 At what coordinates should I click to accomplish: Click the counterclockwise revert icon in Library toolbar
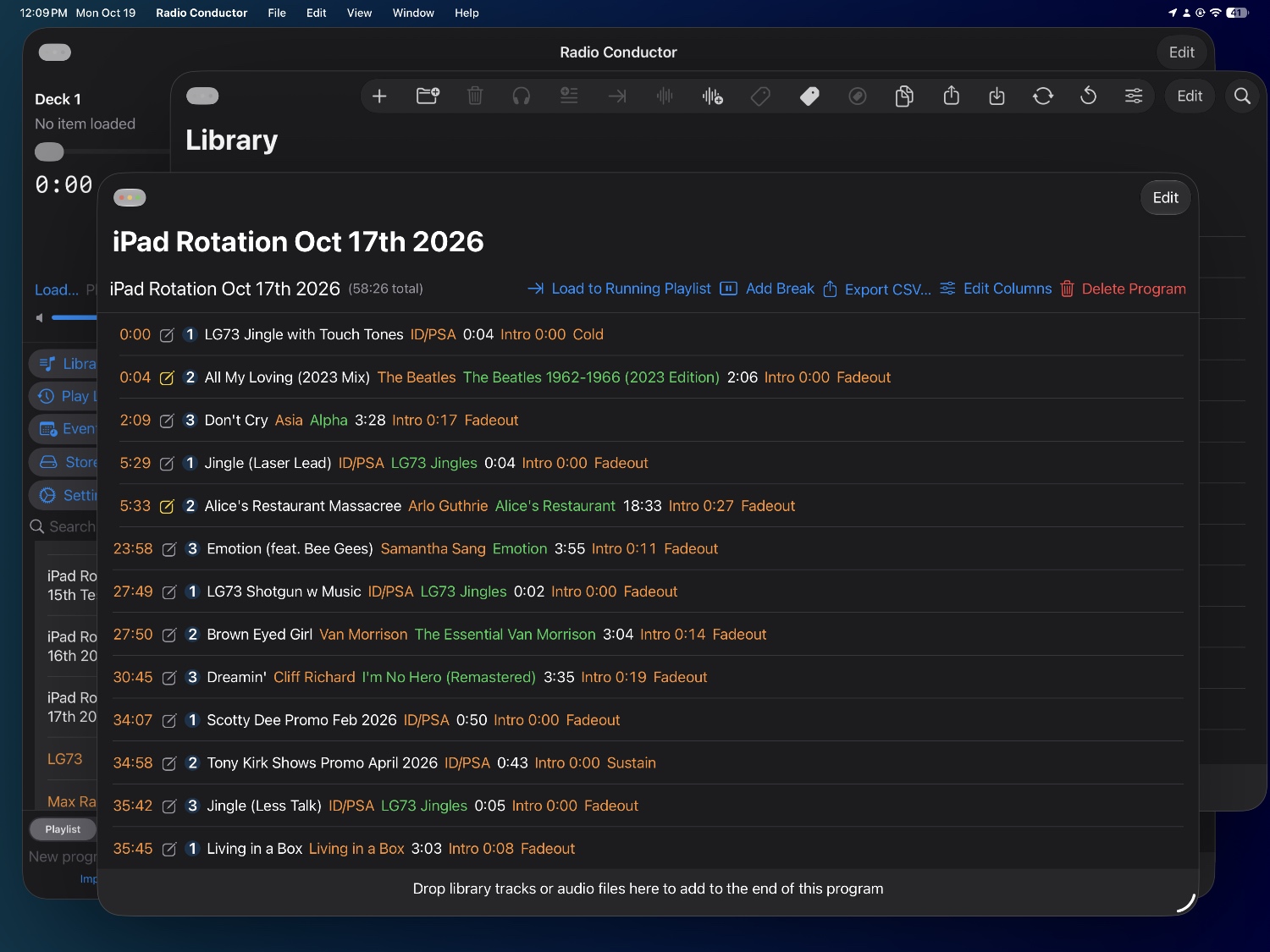coord(1089,96)
